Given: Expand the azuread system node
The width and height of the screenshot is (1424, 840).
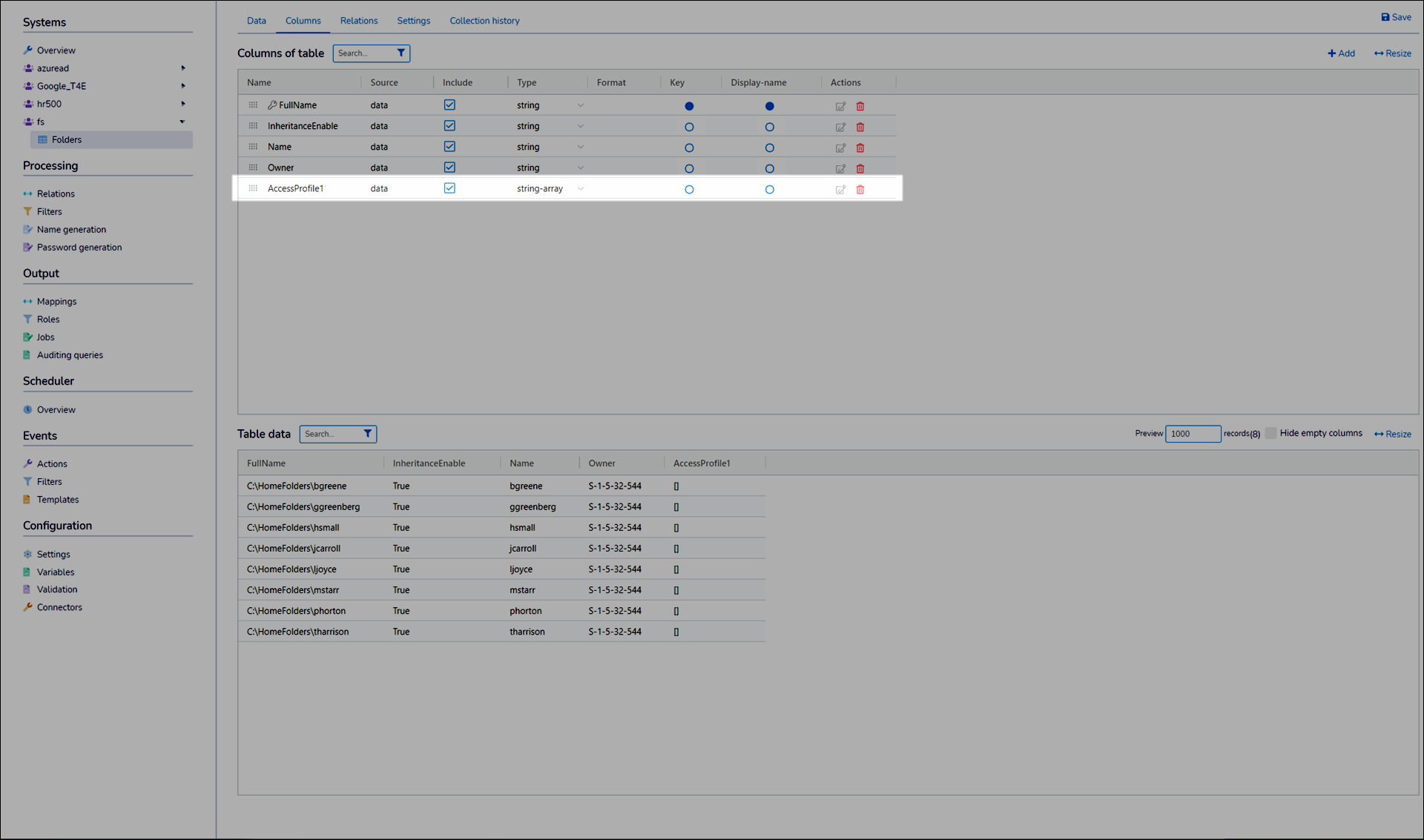Looking at the screenshot, I should pos(182,68).
